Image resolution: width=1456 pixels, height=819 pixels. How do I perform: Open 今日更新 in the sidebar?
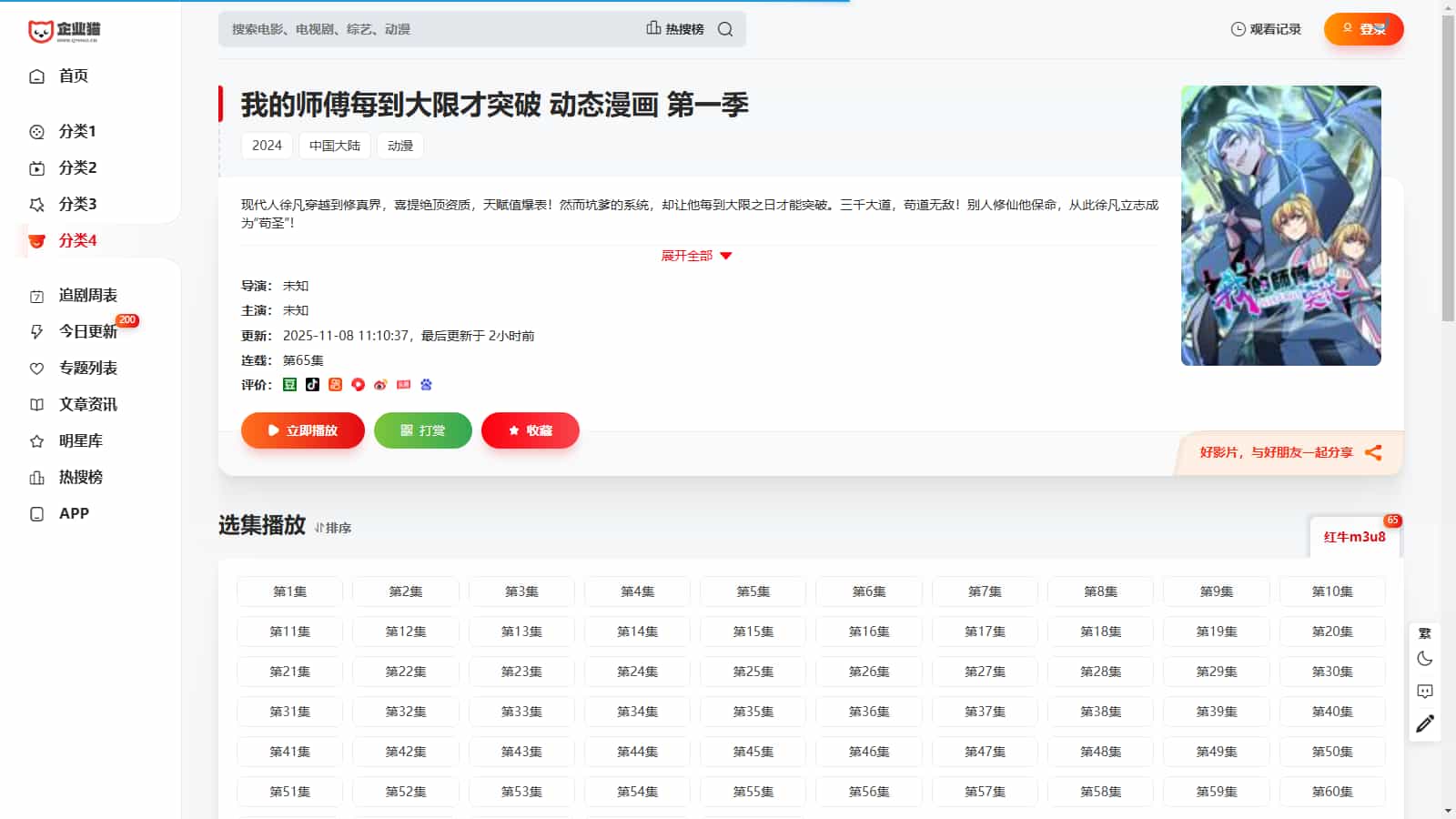87,331
